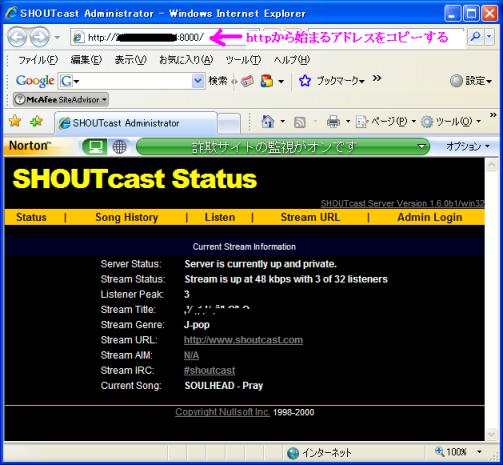The width and height of the screenshot is (503, 465).
Task: Follow the http://www.shoutcast.com link
Action: tap(243, 340)
